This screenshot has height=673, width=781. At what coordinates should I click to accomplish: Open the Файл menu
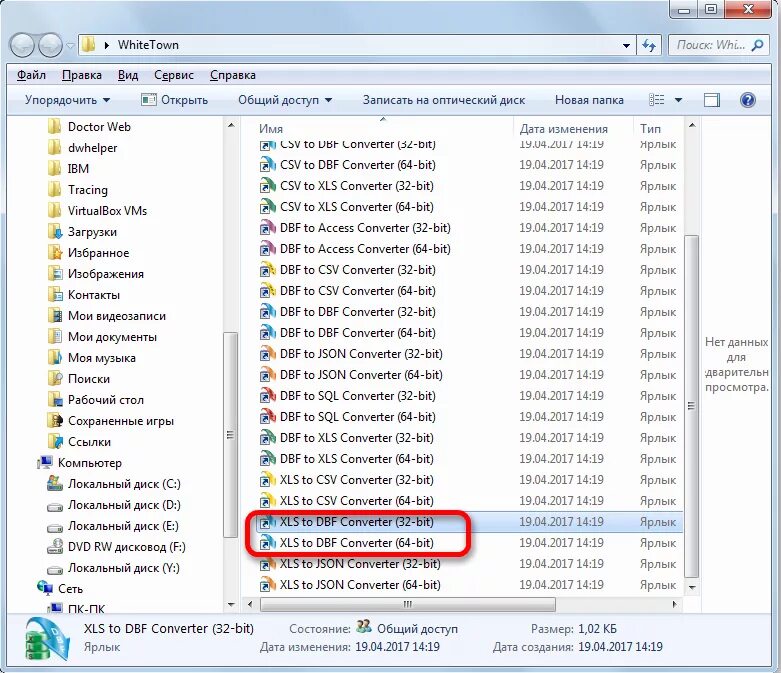(x=31, y=75)
